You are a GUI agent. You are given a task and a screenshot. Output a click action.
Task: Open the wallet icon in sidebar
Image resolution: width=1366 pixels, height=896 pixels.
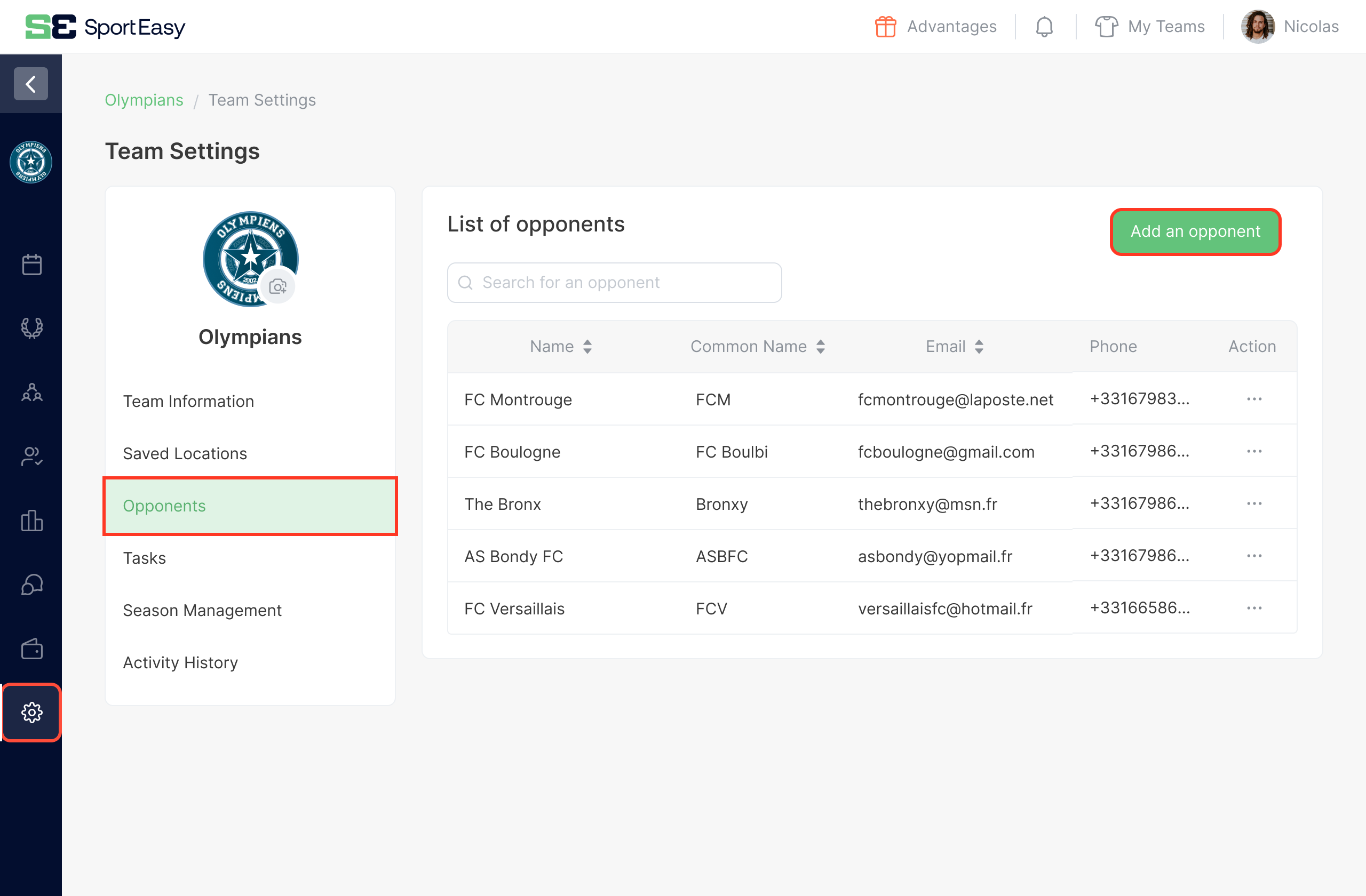31,649
